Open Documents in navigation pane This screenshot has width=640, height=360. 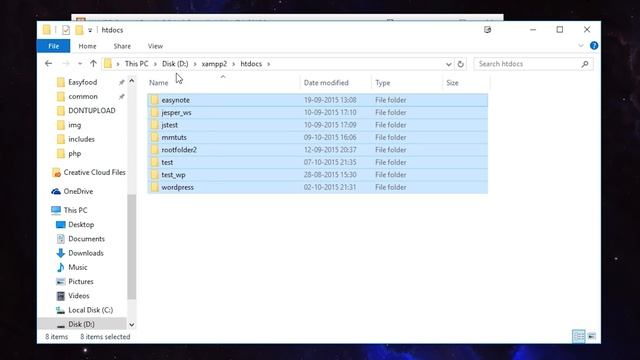click(86, 239)
